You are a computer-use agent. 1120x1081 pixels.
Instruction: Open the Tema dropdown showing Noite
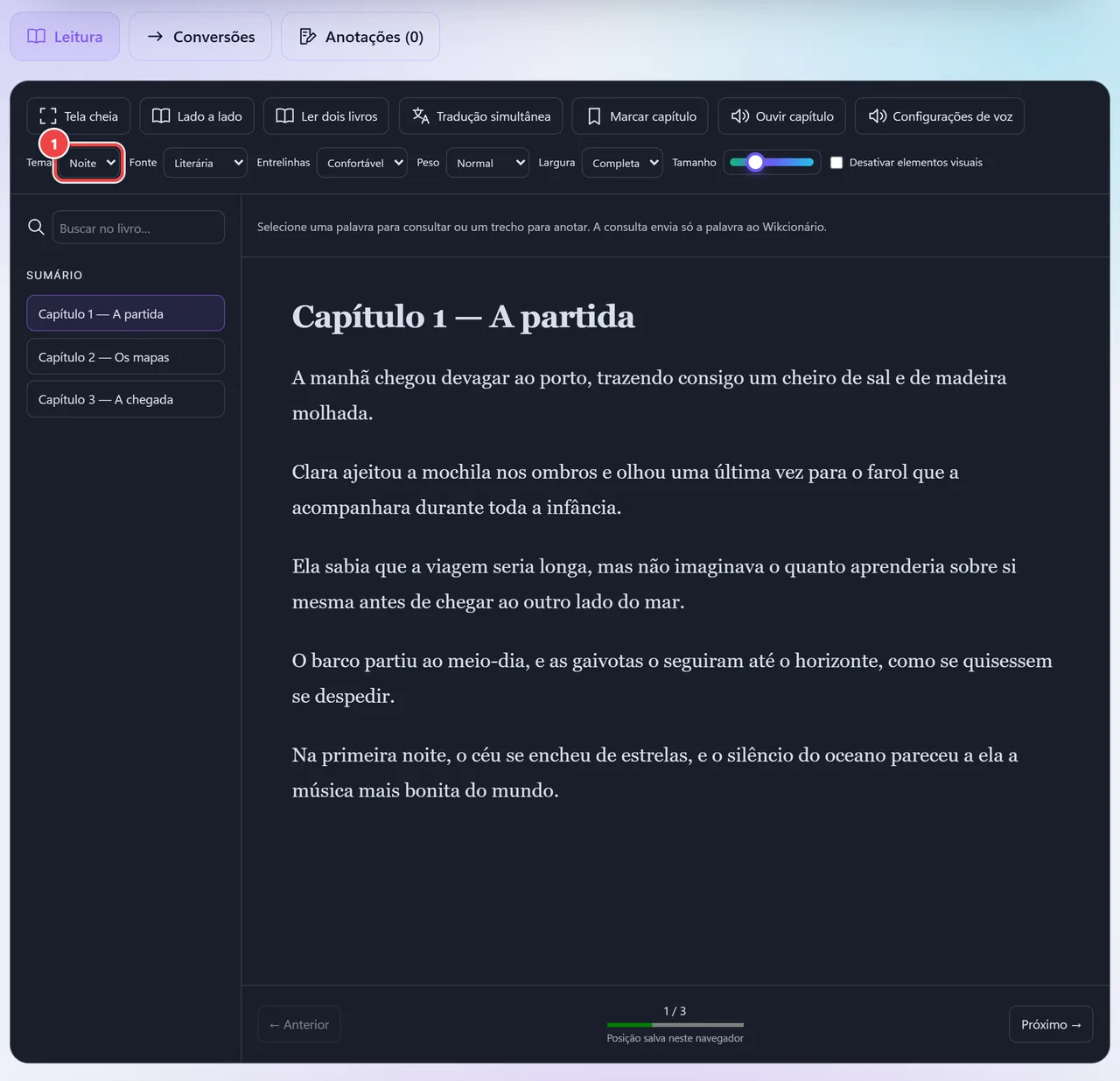click(x=89, y=163)
